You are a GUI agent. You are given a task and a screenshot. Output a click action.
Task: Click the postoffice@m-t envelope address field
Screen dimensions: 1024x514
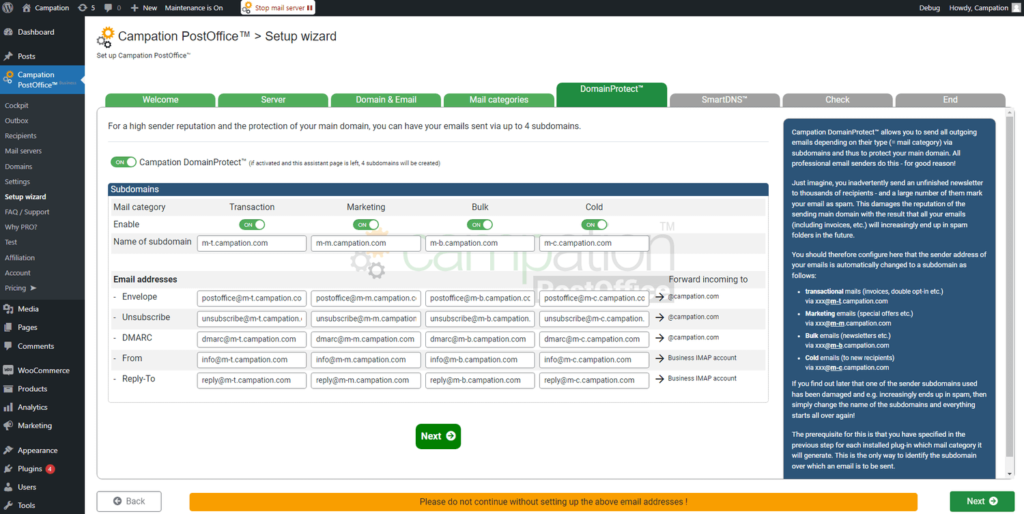(x=252, y=298)
